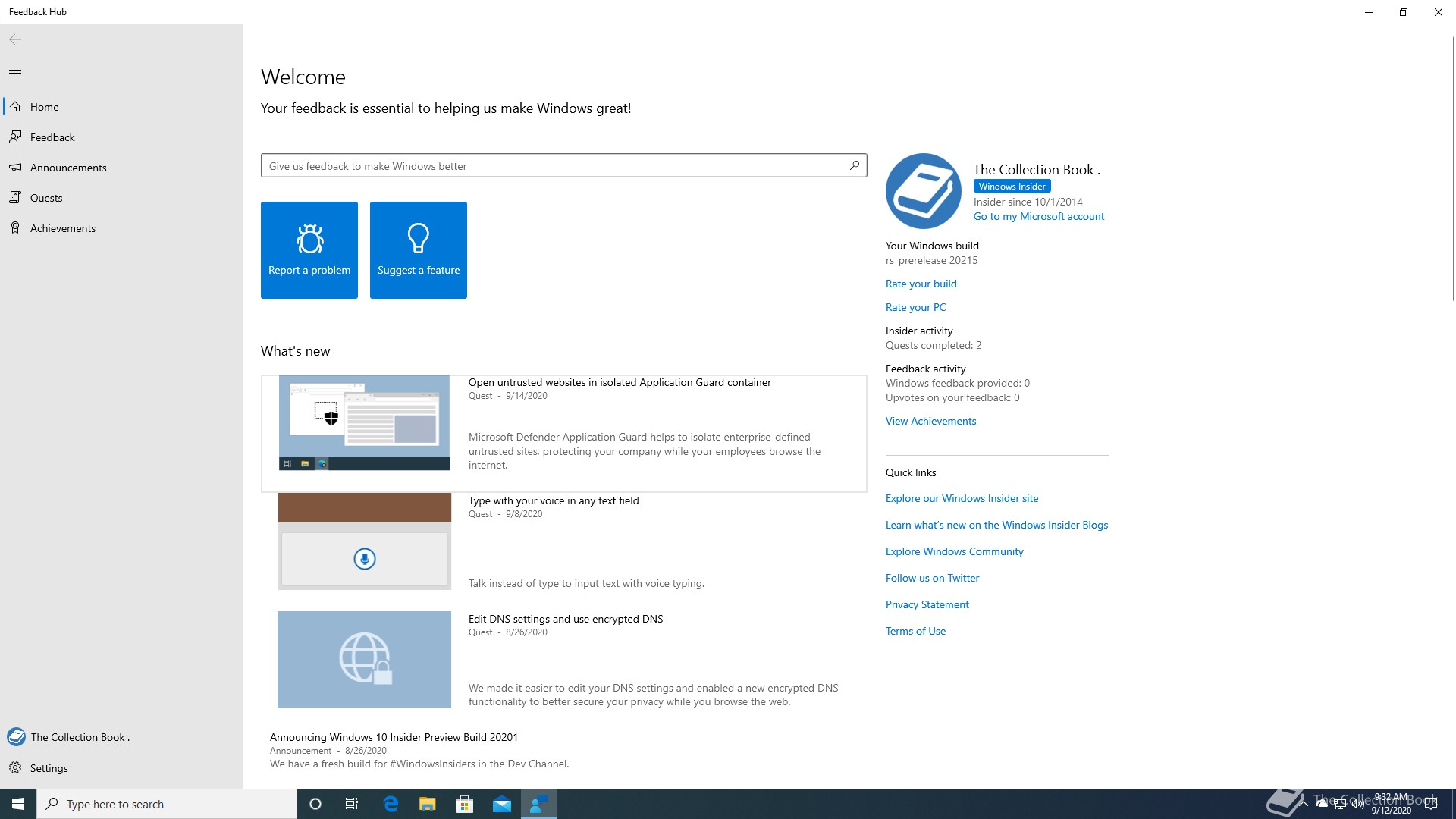Open Cortana from the taskbar

pos(315,804)
